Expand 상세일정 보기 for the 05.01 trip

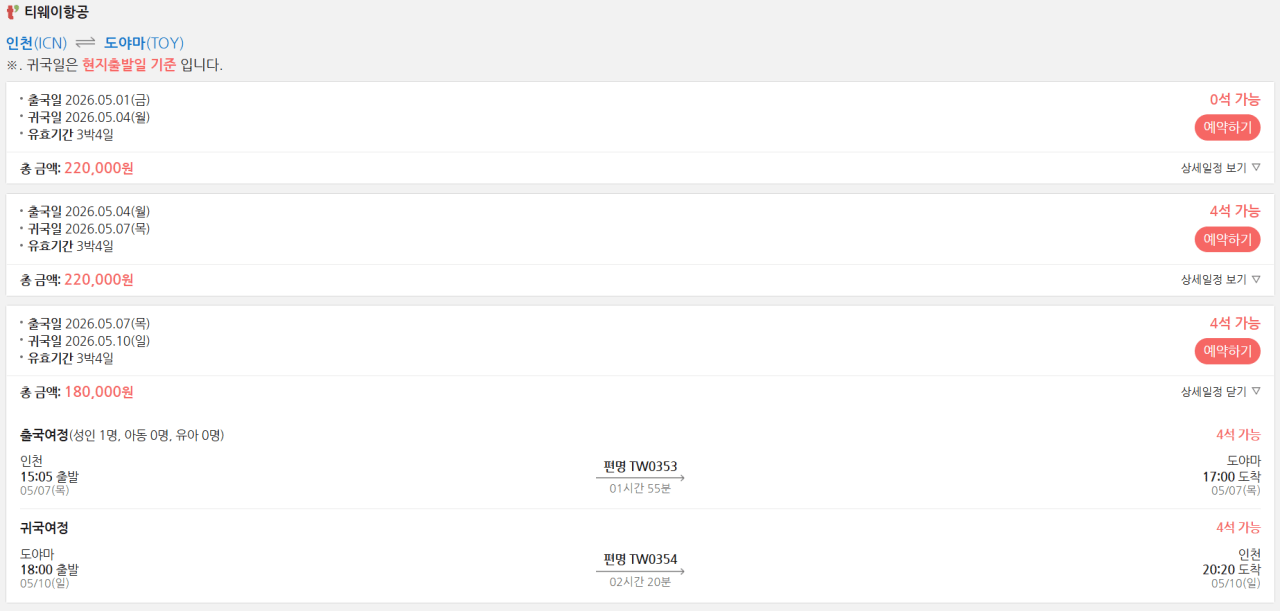[x=1220, y=168]
